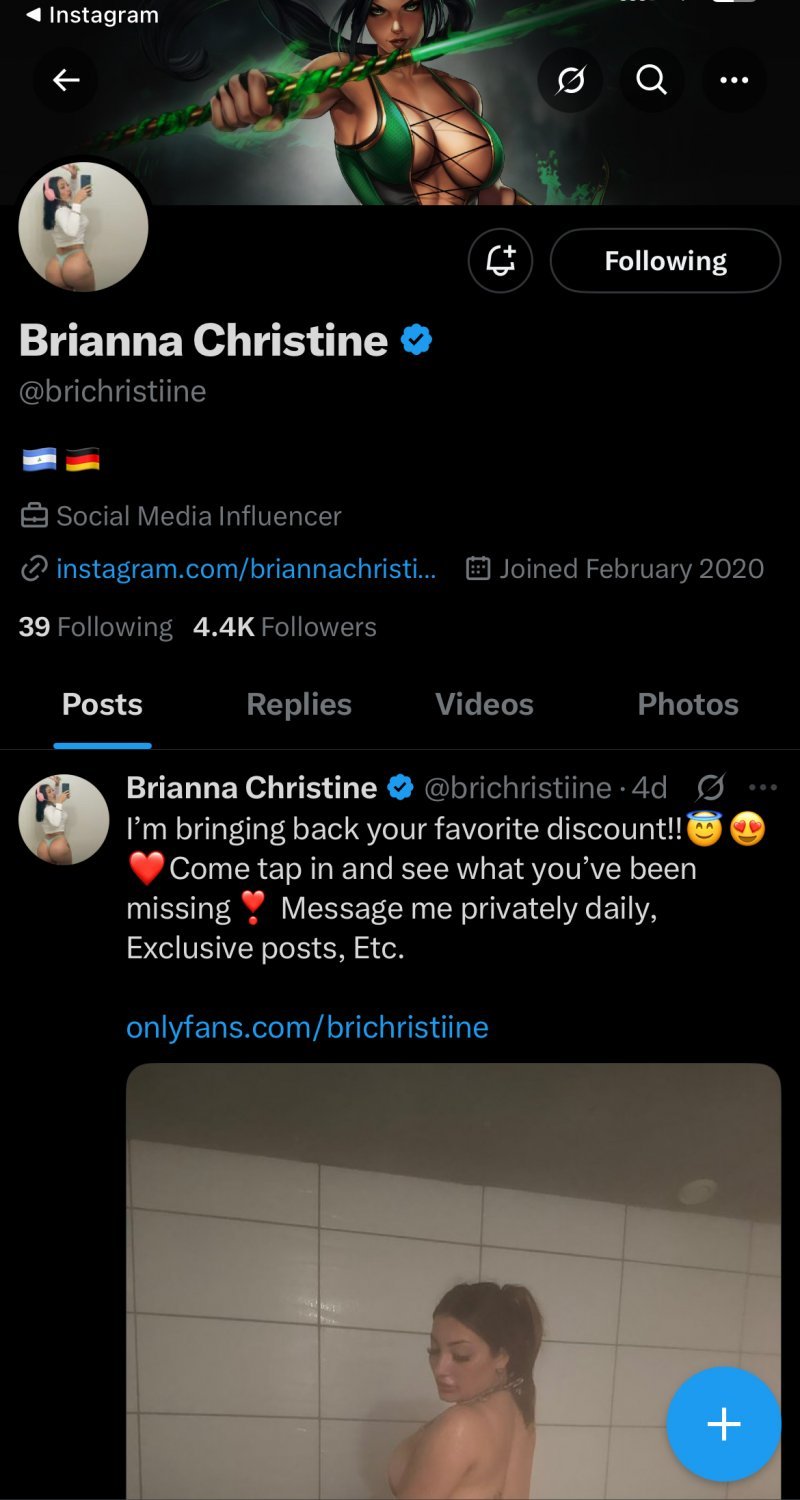Screen dimensions: 800x1500
Task: Tap the search magnifier icon
Action: pos(651,80)
